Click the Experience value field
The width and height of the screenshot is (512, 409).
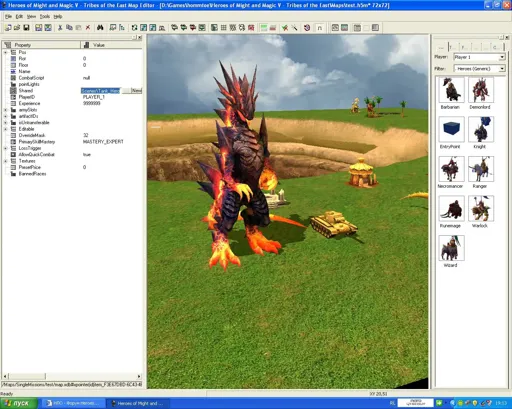pyautogui.click(x=112, y=103)
